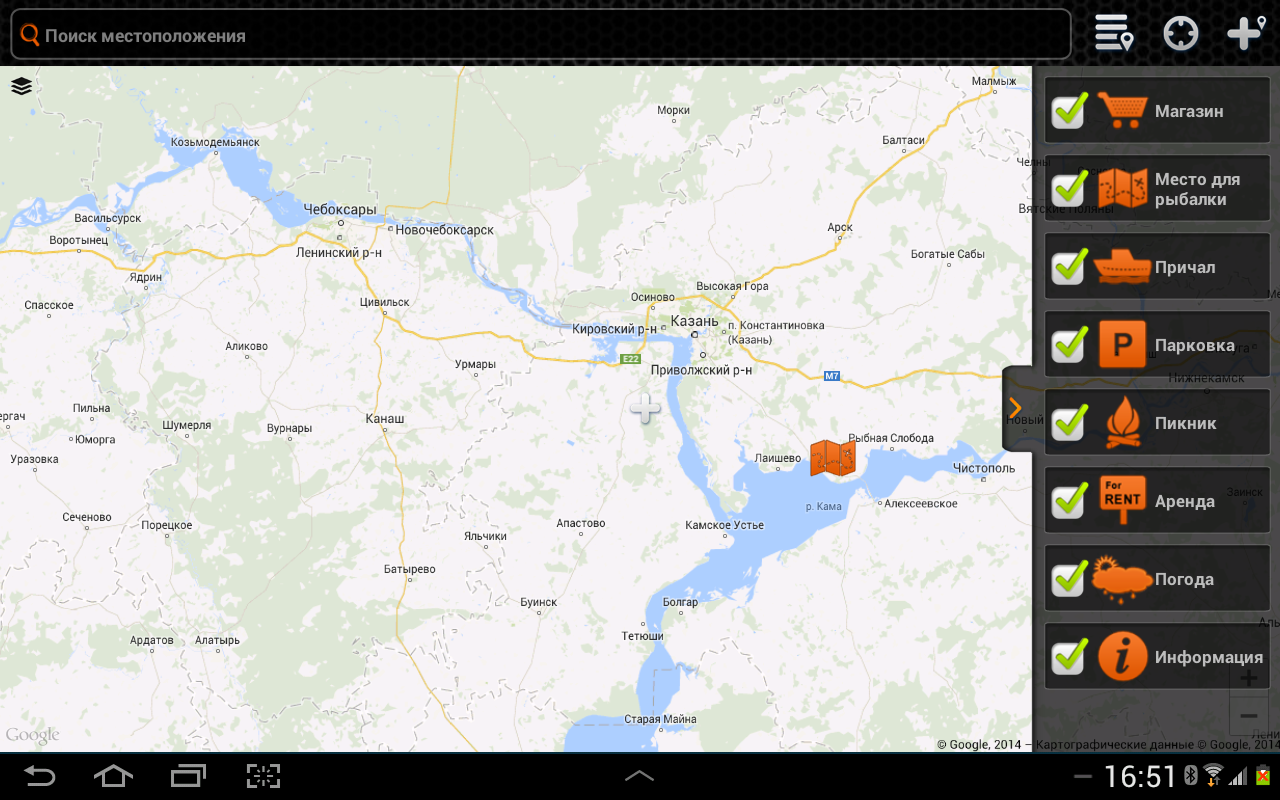Select Информация label in filter list

pyautogui.click(x=1209, y=657)
